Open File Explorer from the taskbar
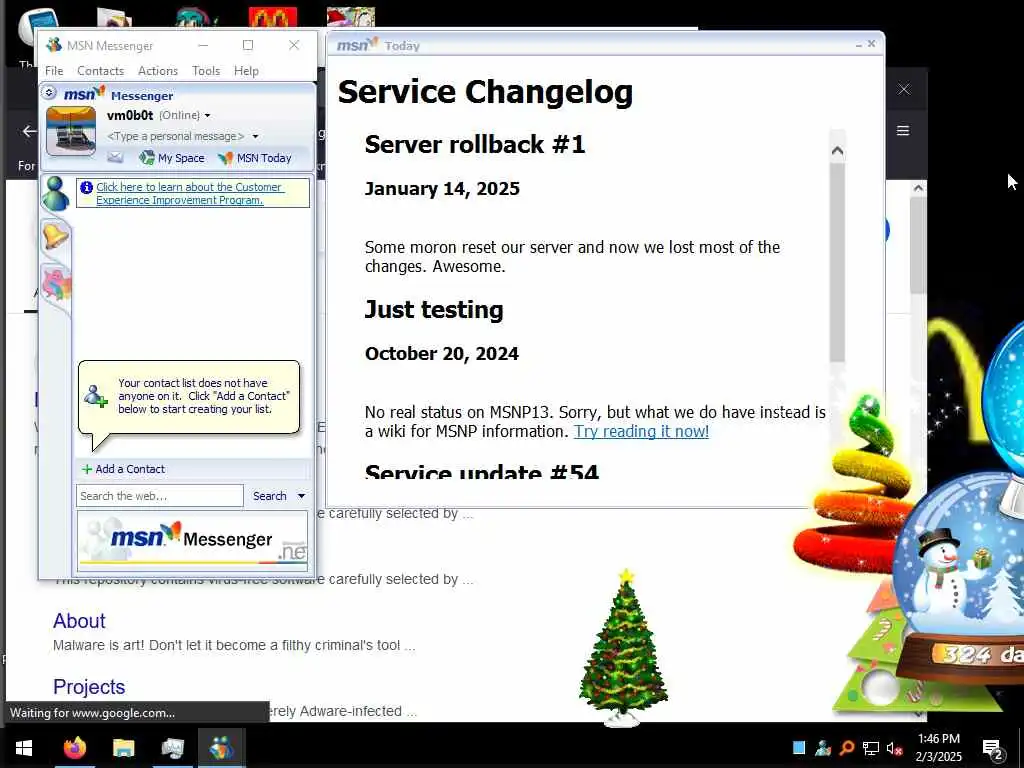This screenshot has width=1024, height=768. coord(123,748)
